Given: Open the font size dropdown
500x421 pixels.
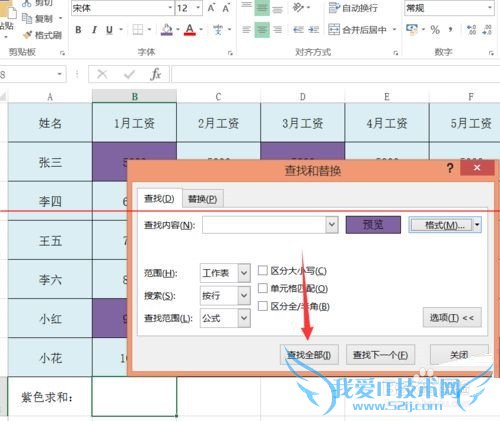Looking at the screenshot, I should click(198, 8).
